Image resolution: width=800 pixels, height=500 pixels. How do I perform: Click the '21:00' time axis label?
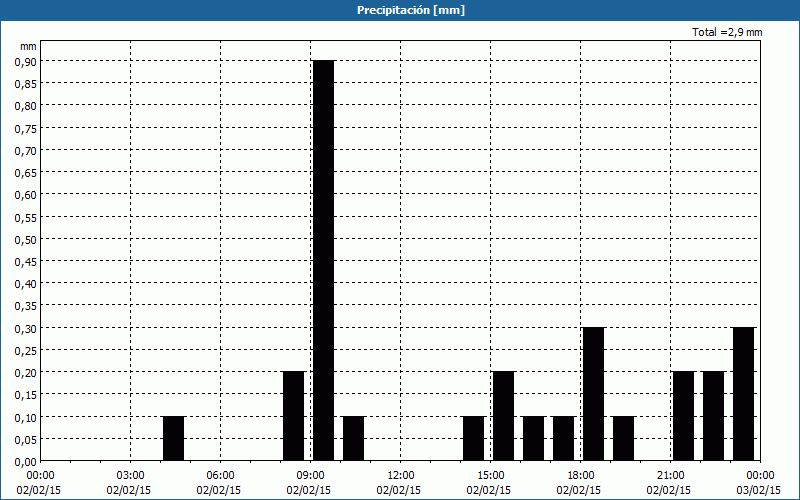click(x=670, y=476)
